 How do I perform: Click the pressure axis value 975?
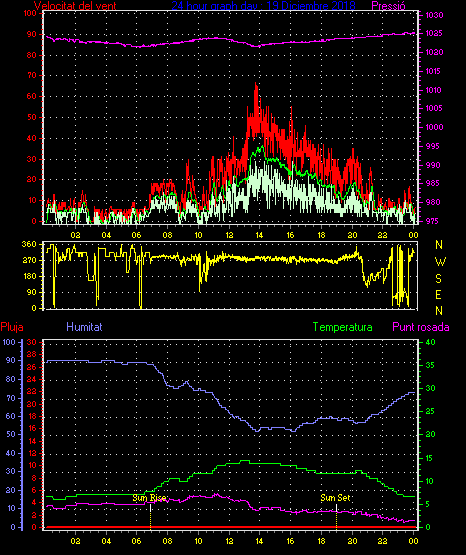click(x=432, y=221)
